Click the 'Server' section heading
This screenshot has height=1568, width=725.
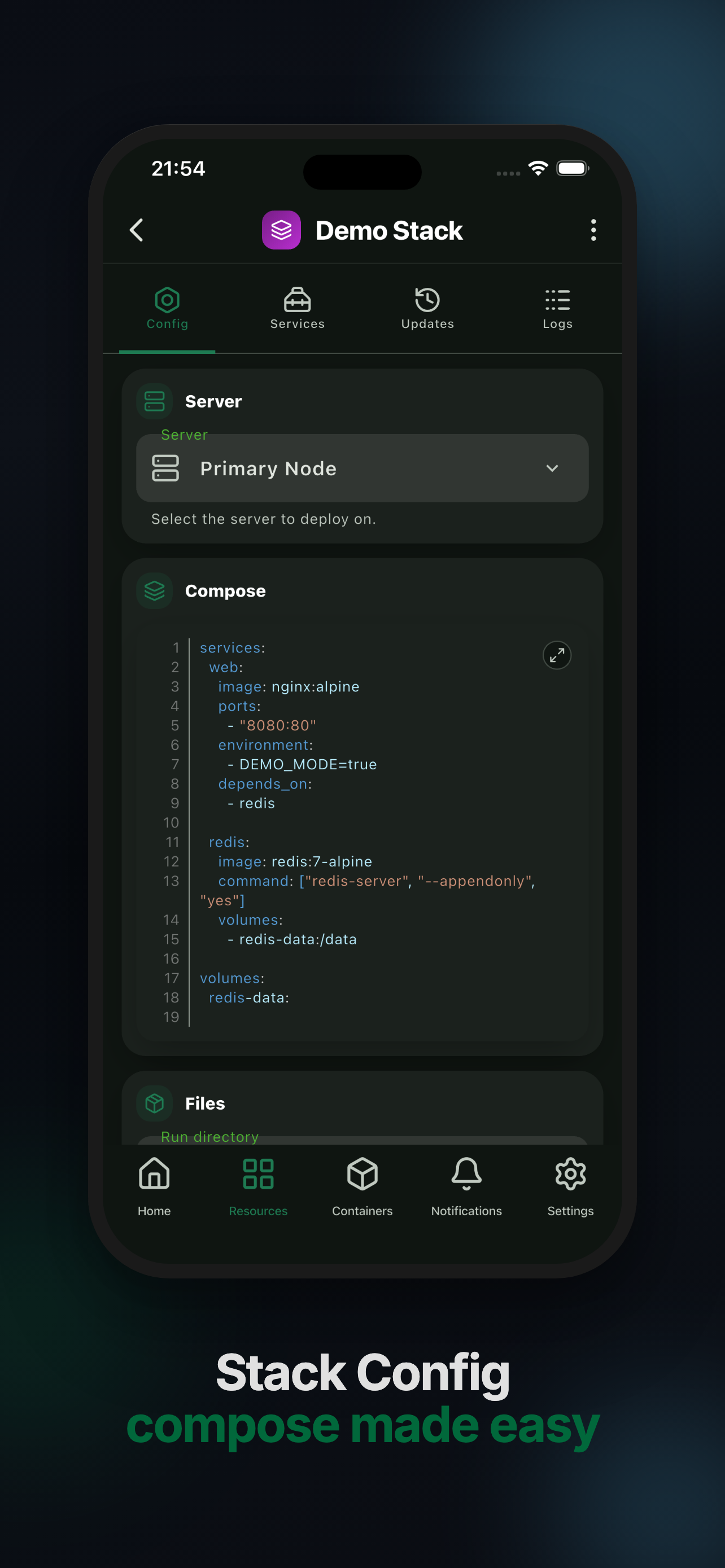pyautogui.click(x=213, y=401)
